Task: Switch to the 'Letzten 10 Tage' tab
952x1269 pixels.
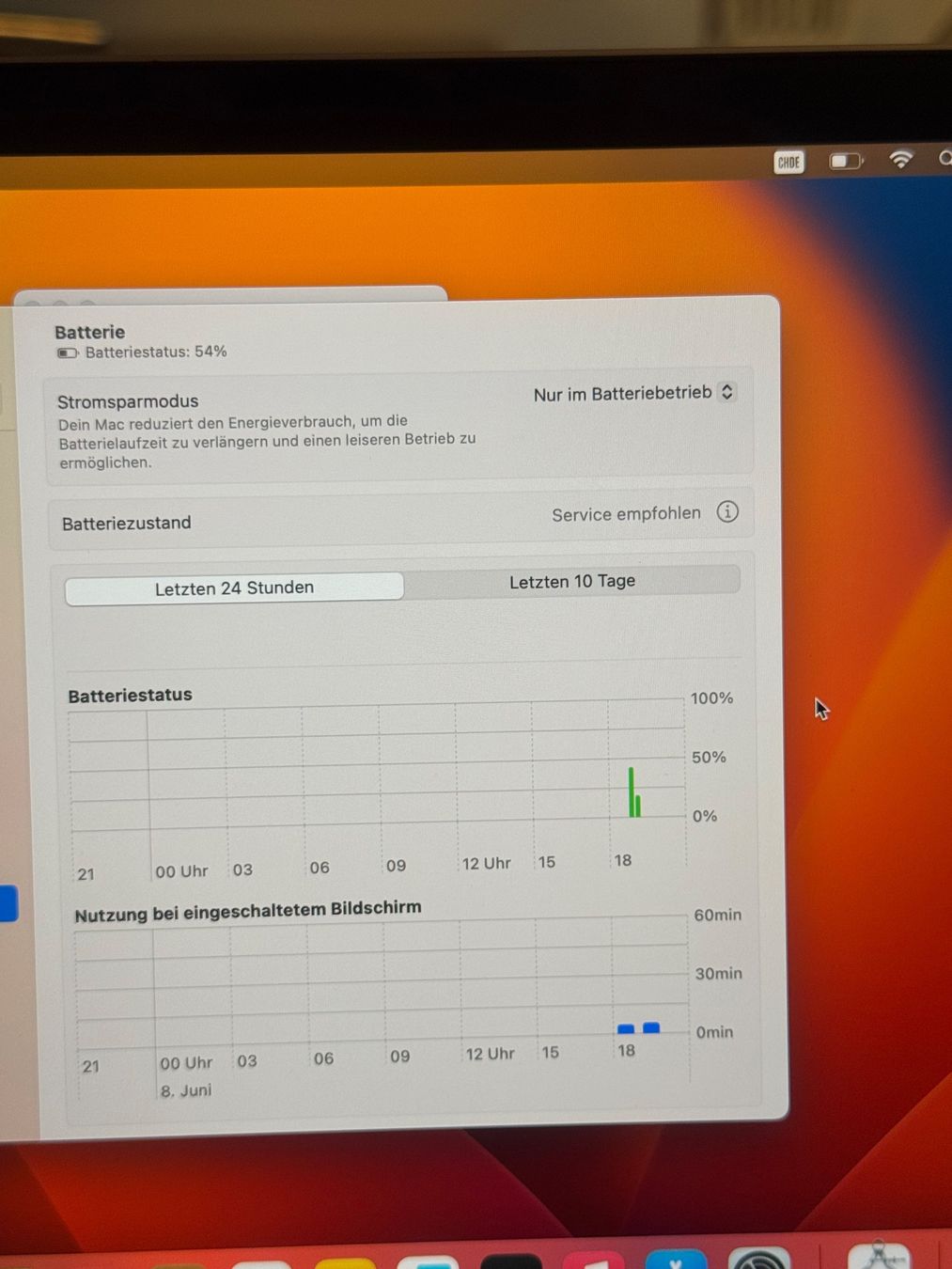Action: click(572, 581)
